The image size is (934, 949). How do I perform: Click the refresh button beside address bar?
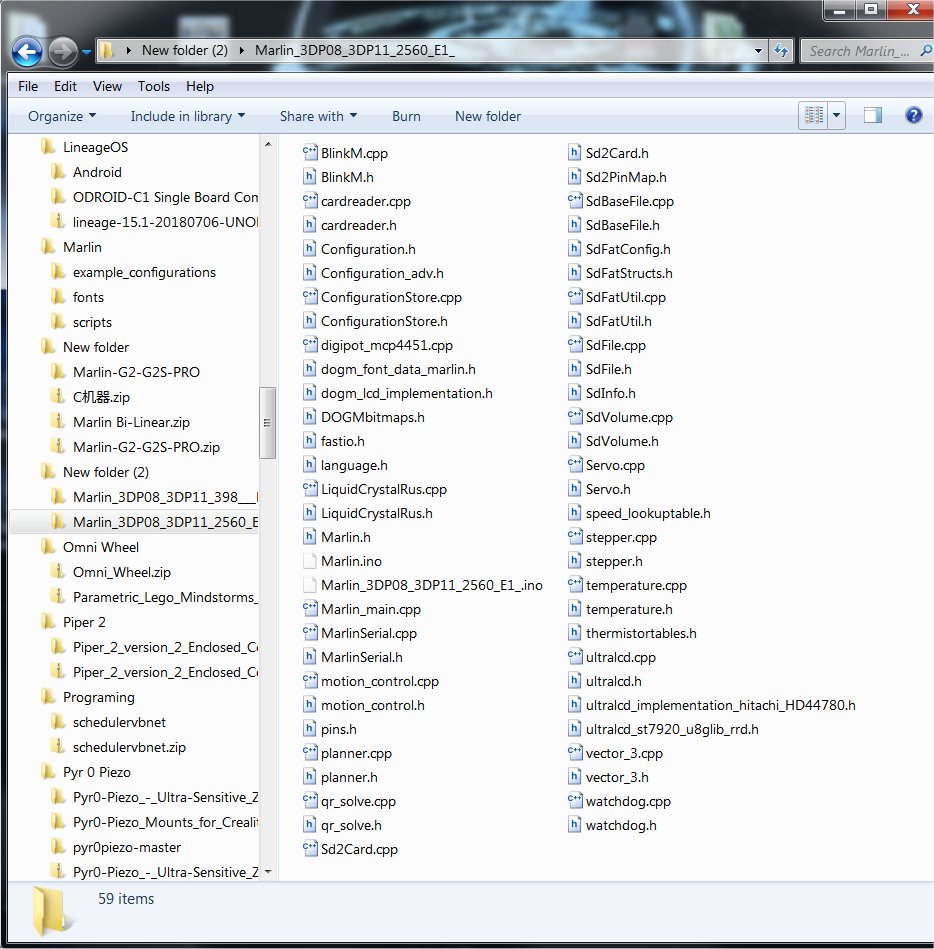click(x=783, y=51)
